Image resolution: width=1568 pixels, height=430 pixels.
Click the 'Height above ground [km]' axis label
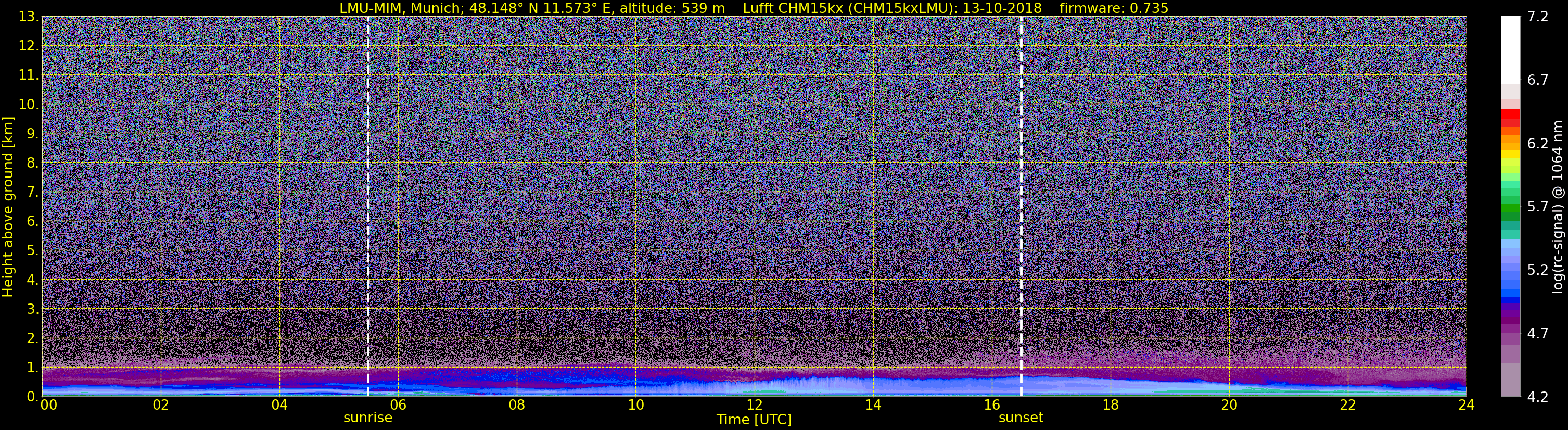pos(8,207)
